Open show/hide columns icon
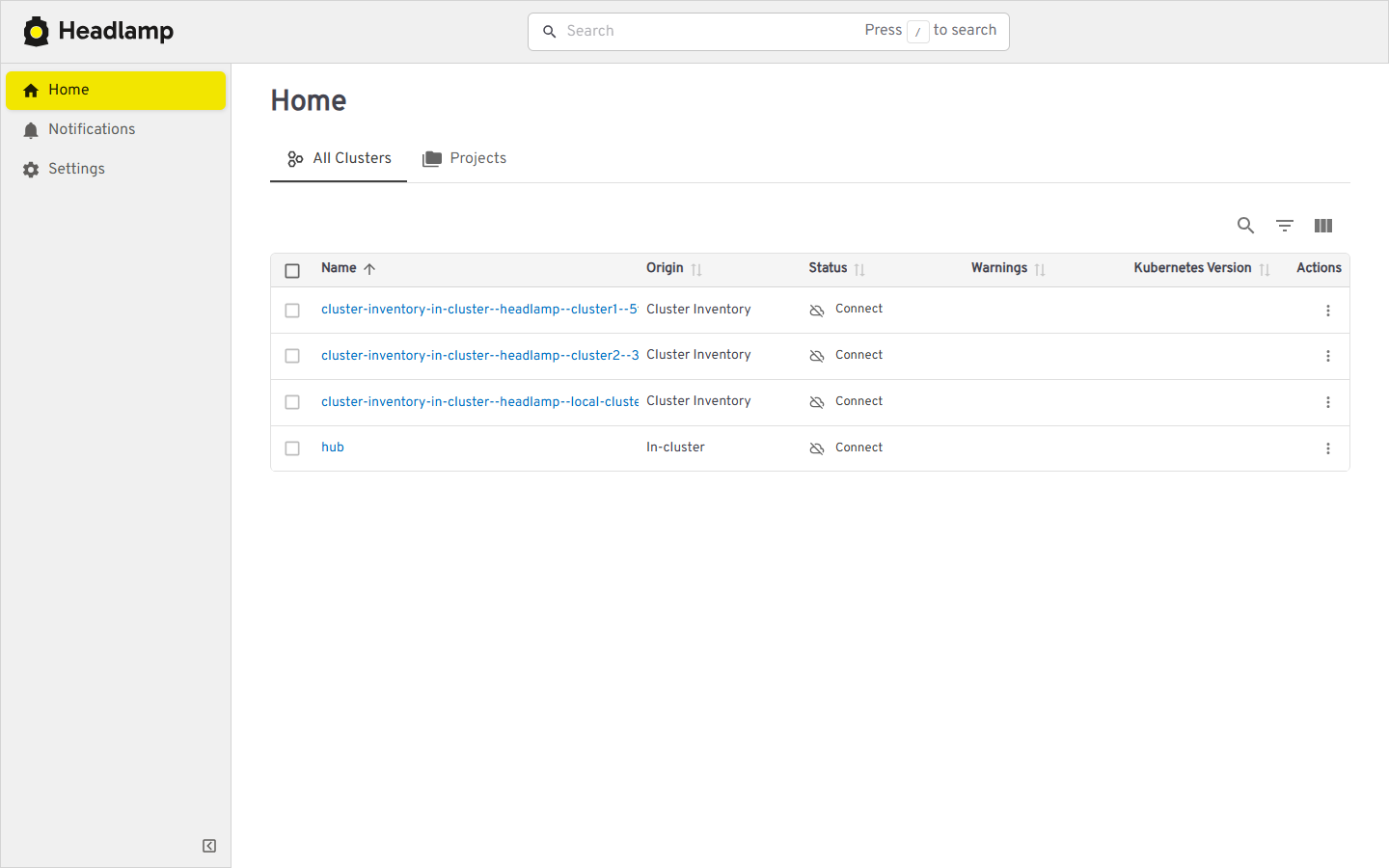Image resolution: width=1389 pixels, height=868 pixels. pyautogui.click(x=1323, y=226)
